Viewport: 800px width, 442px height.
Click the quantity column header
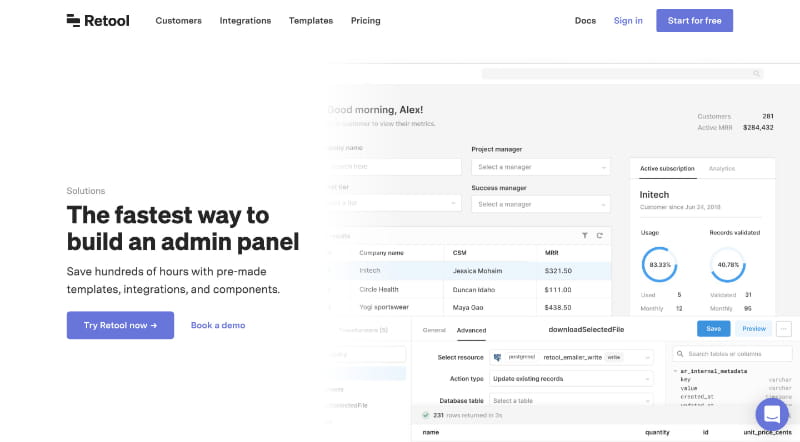click(x=657, y=432)
